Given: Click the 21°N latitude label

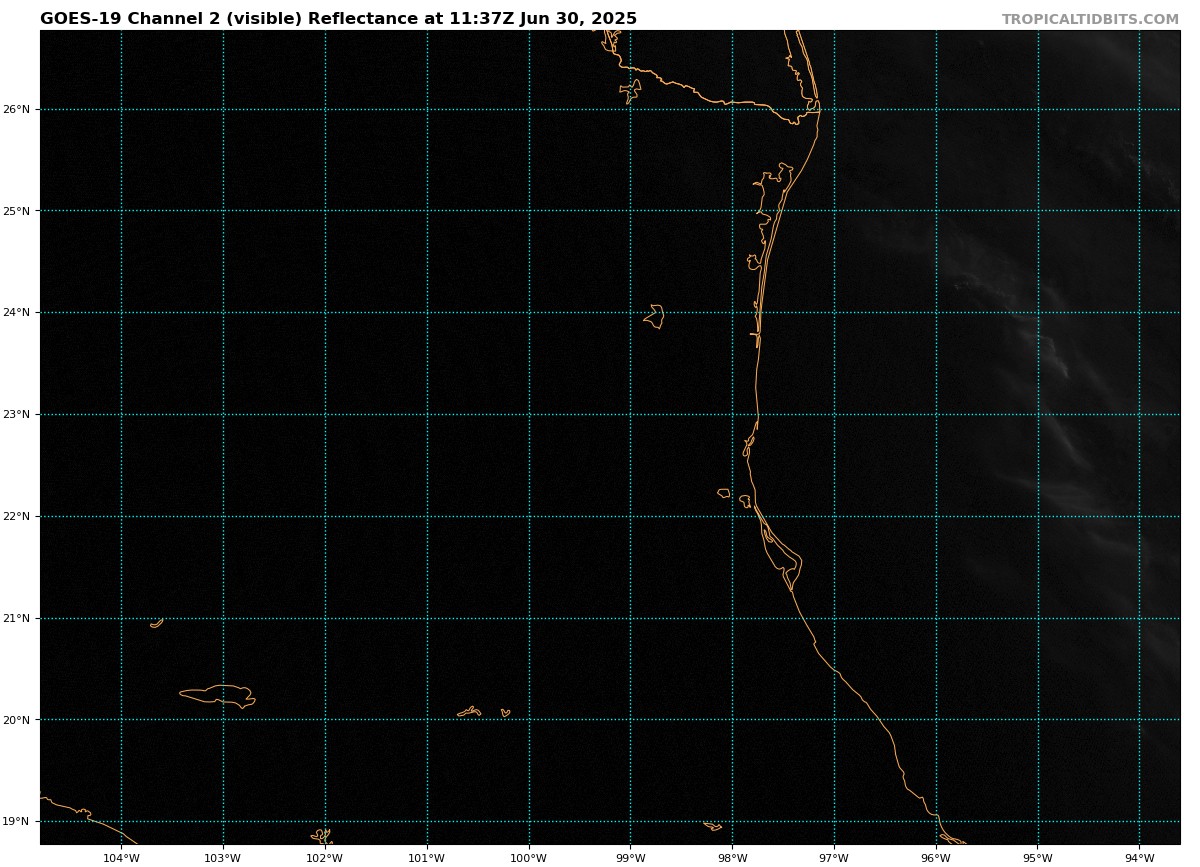Looking at the screenshot, I should point(17,618).
